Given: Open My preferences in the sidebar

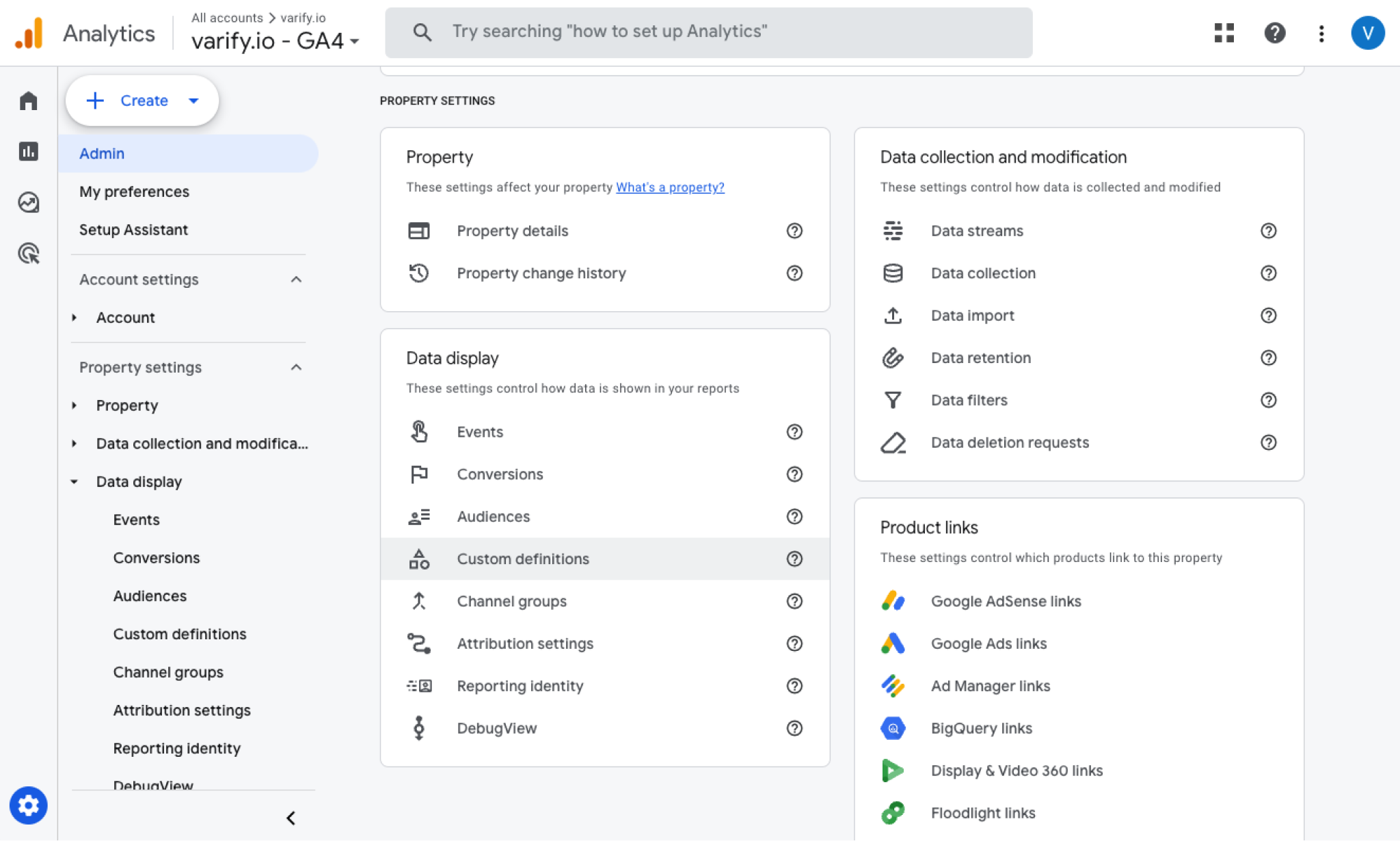Looking at the screenshot, I should point(134,192).
